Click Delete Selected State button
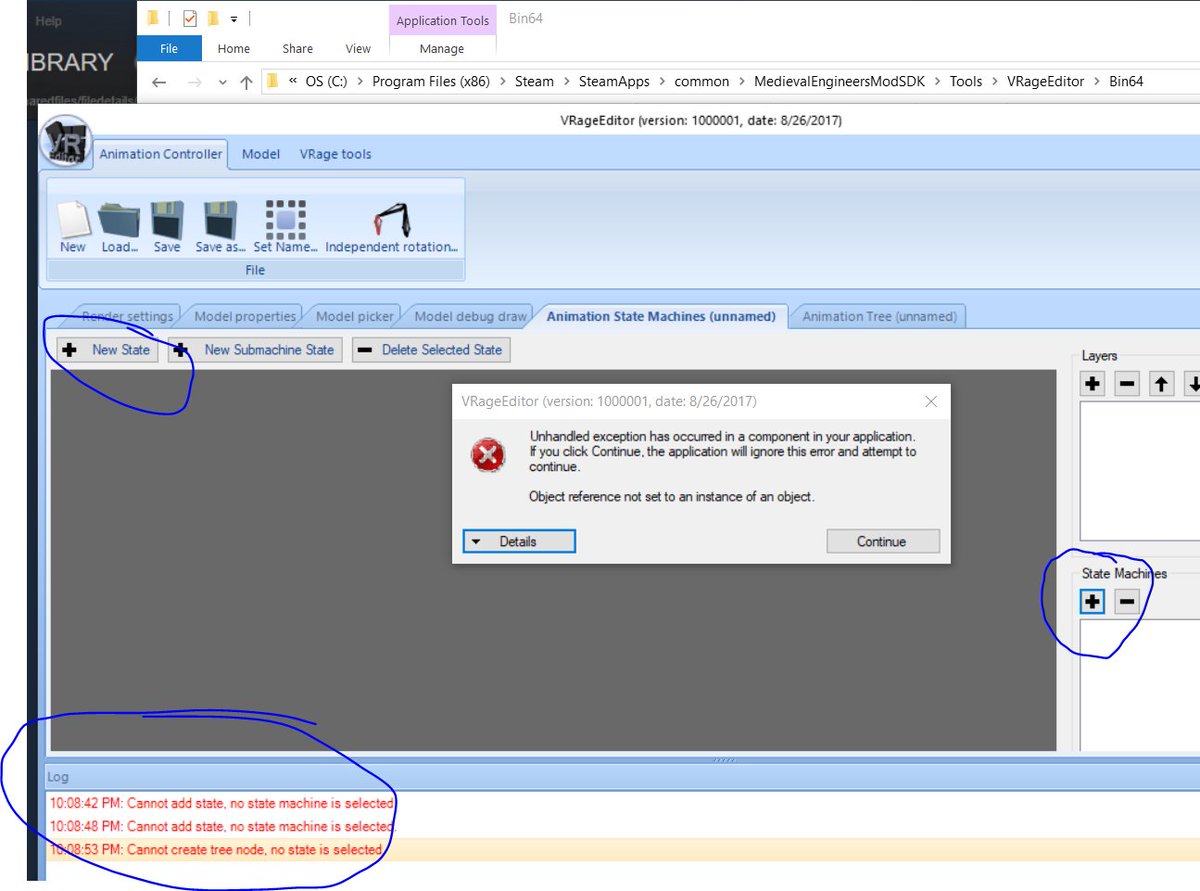 (x=430, y=350)
